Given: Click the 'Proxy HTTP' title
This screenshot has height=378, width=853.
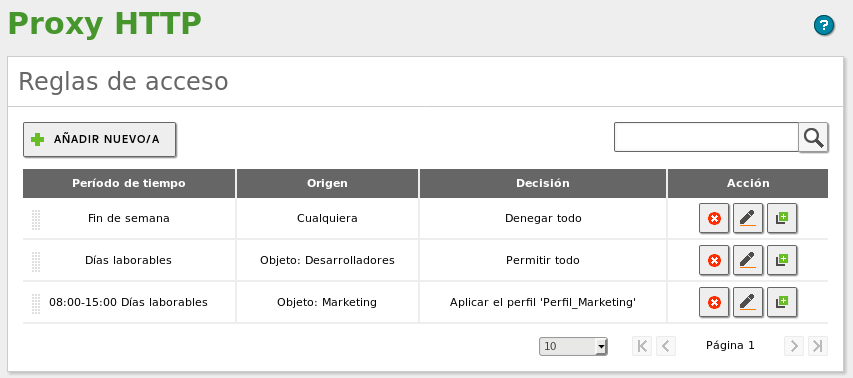Looking at the screenshot, I should pos(104,24).
